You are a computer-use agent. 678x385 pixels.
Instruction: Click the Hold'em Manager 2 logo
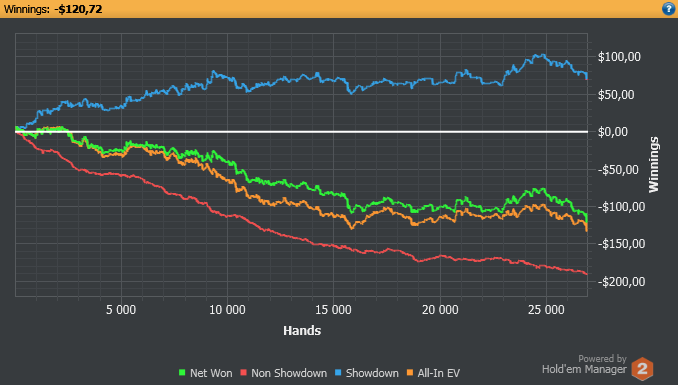click(642, 369)
